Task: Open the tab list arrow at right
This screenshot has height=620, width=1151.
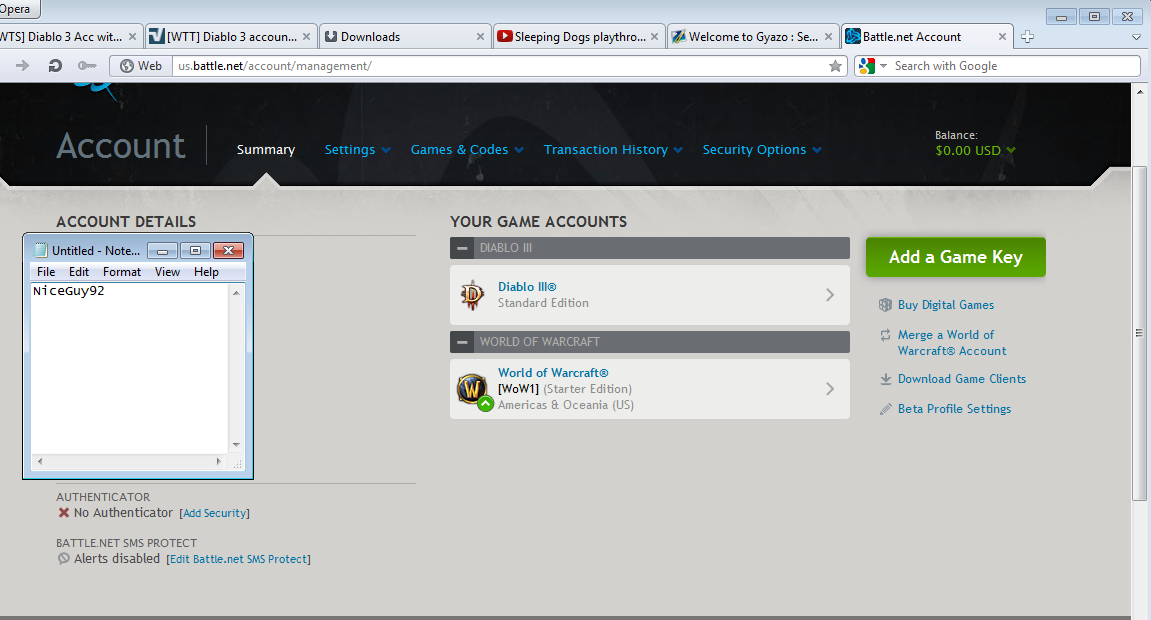Action: coord(1136,37)
